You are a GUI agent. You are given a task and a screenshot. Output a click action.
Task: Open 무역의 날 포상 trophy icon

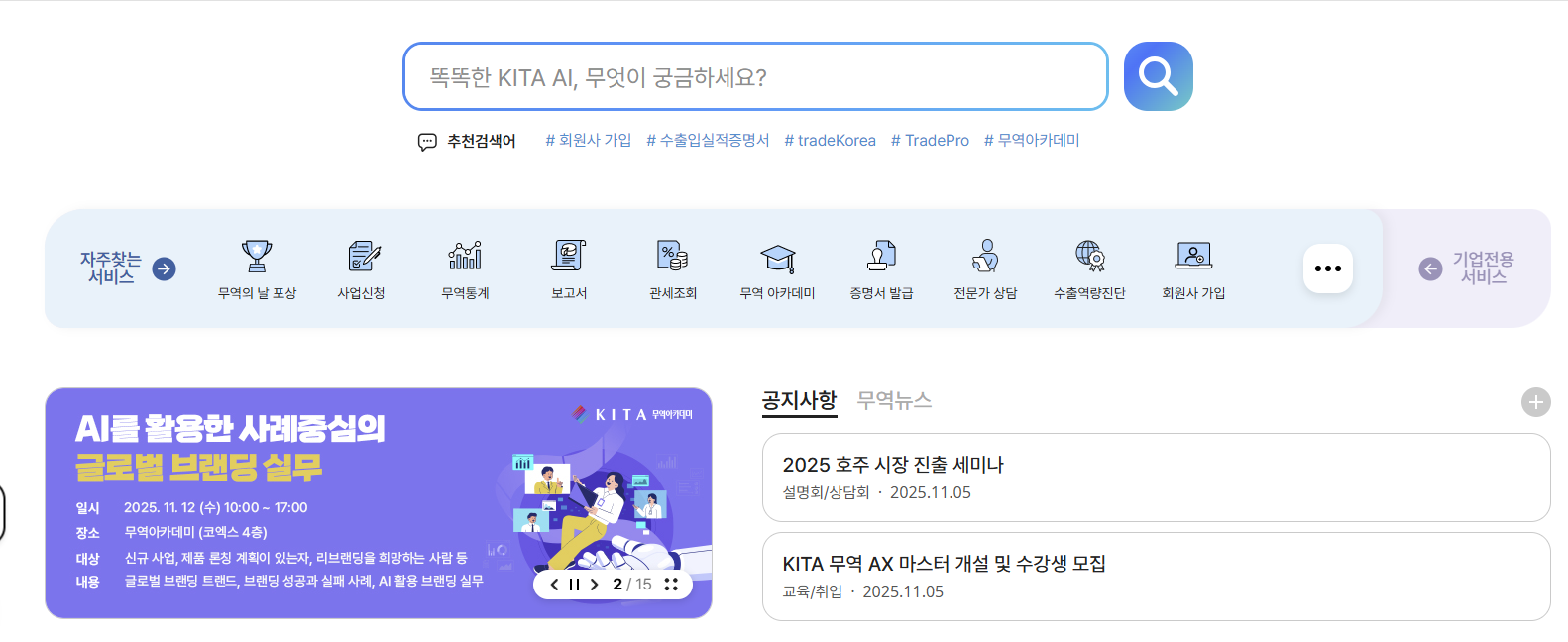[257, 256]
